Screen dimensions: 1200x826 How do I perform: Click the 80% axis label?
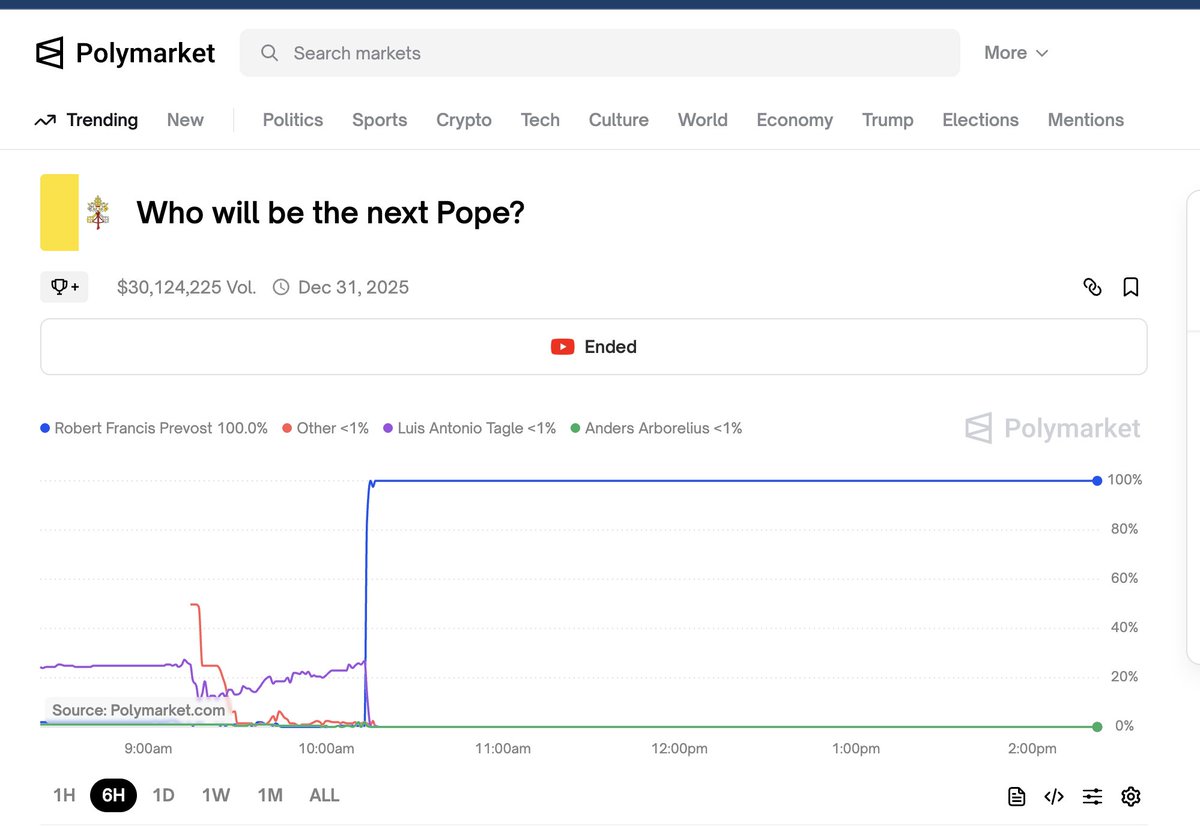click(x=1124, y=529)
